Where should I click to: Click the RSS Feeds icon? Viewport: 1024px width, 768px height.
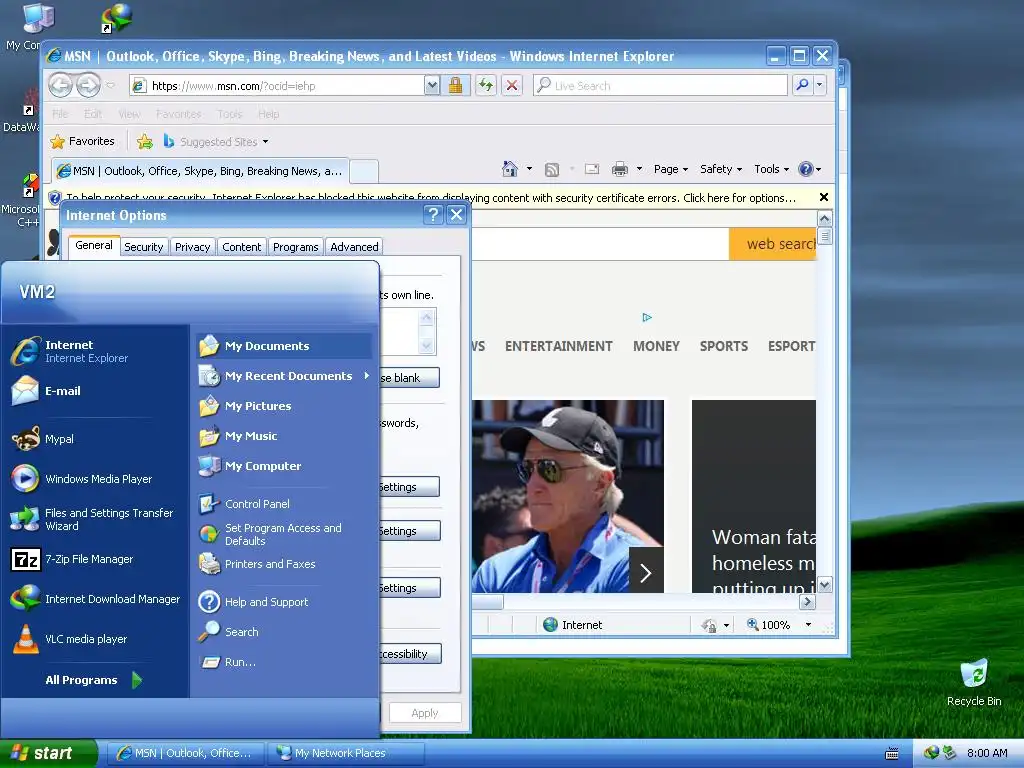pyautogui.click(x=552, y=170)
